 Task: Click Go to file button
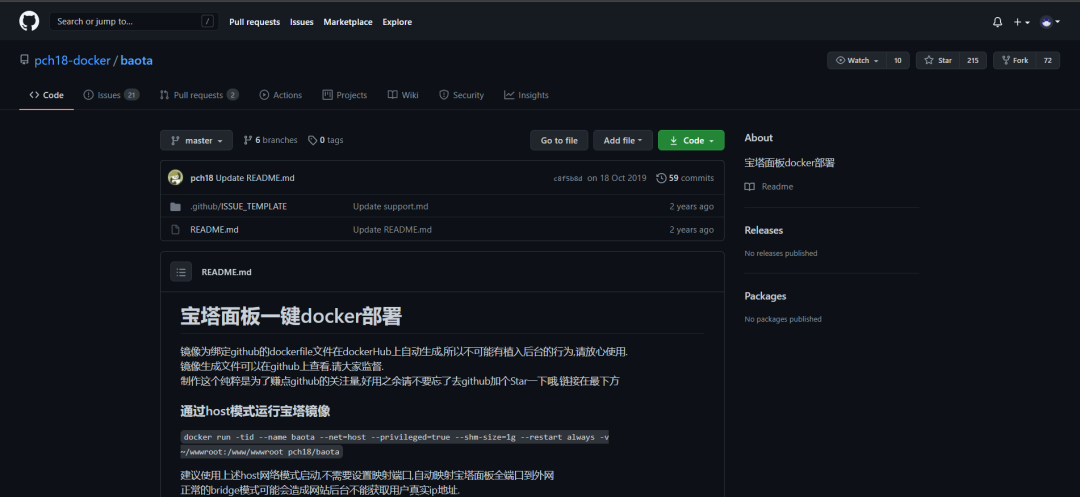click(559, 140)
